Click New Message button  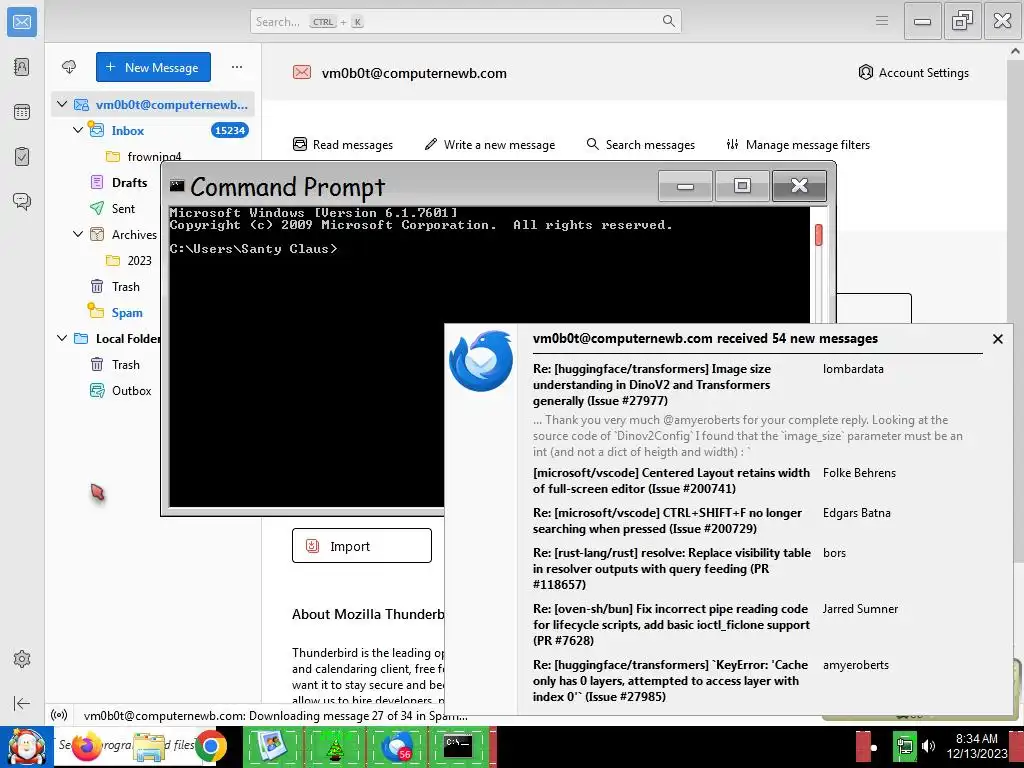tap(153, 67)
